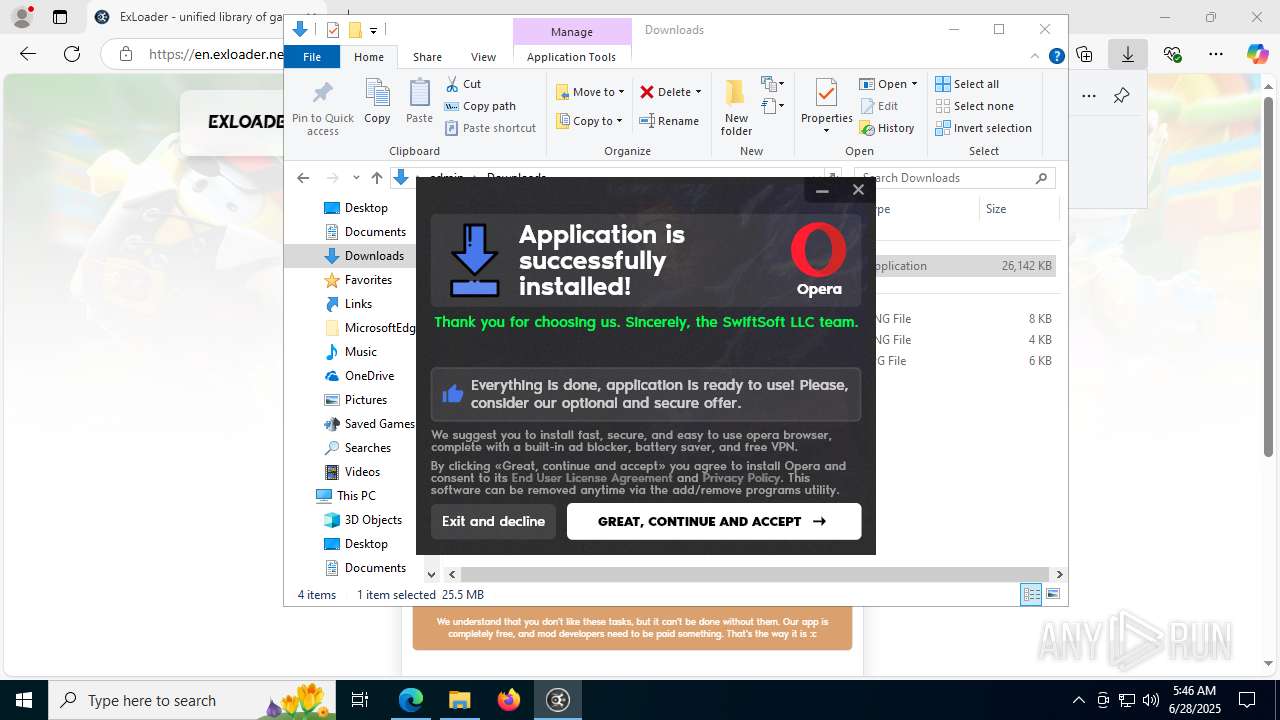Click the red Delete icon
1280x720 pixels.
tap(647, 92)
